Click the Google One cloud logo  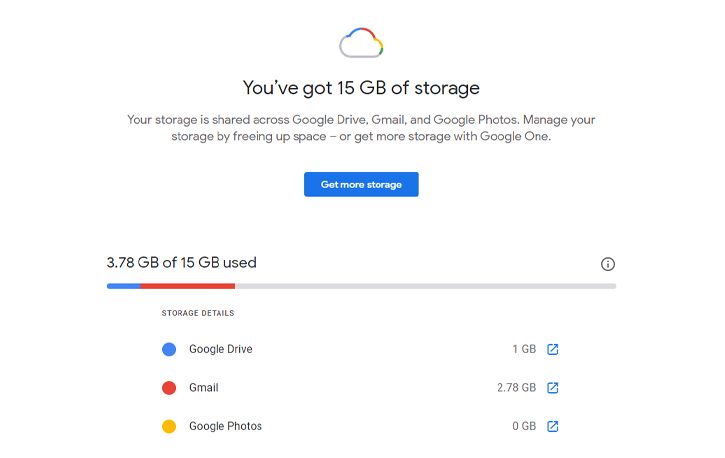click(x=361, y=43)
